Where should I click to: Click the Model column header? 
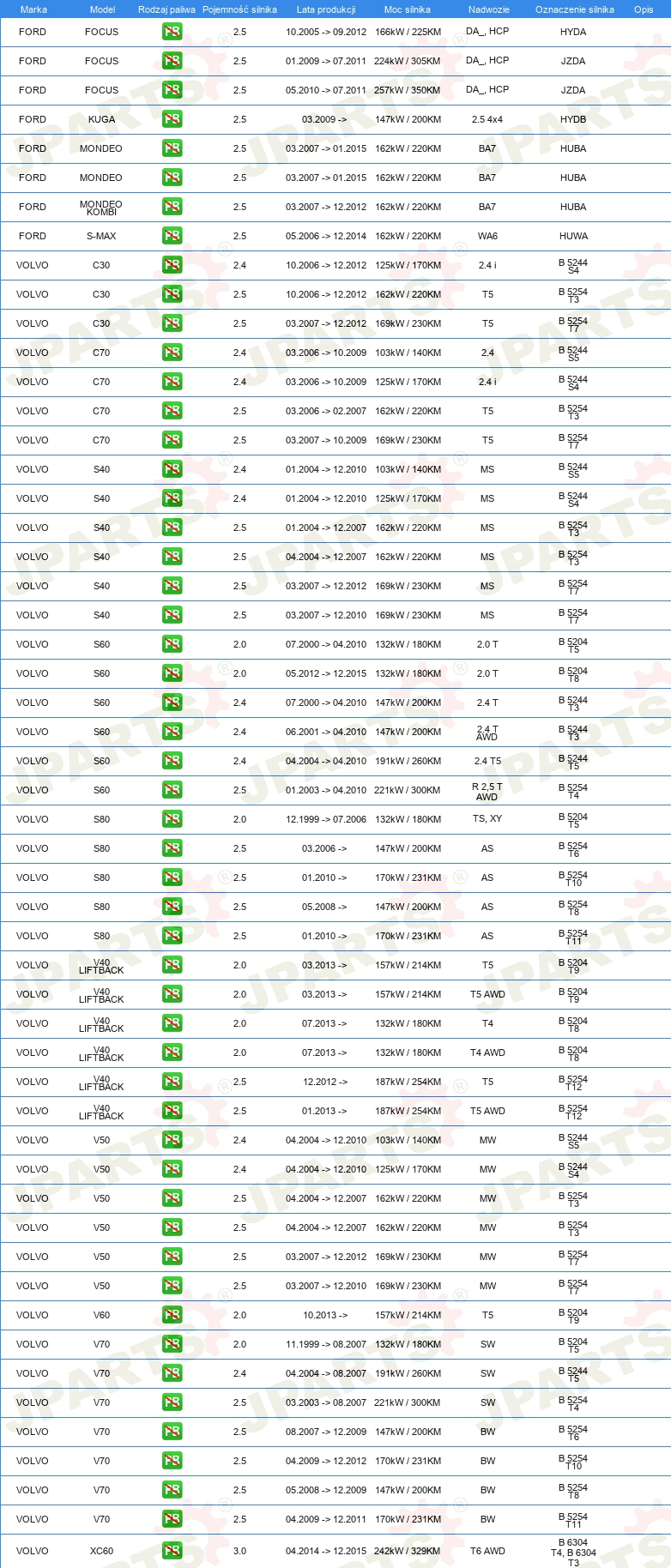click(102, 9)
